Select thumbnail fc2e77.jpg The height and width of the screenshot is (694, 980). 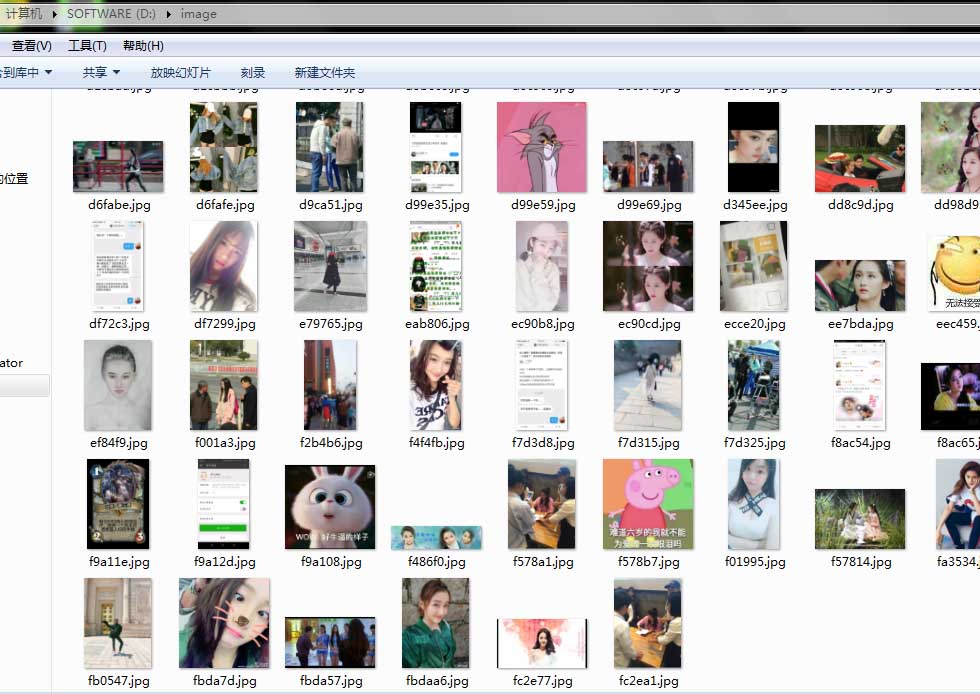pos(542,643)
